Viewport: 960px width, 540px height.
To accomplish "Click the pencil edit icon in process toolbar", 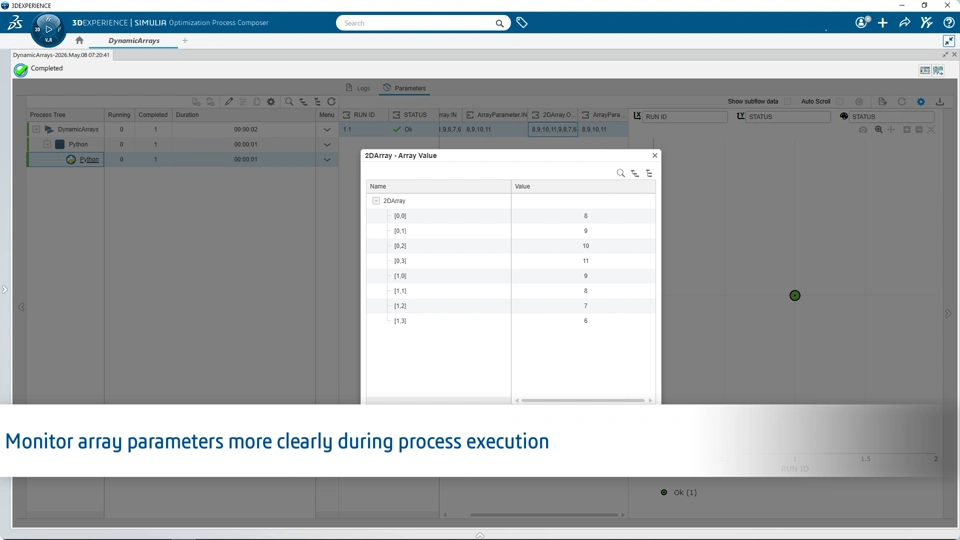I will coord(228,102).
